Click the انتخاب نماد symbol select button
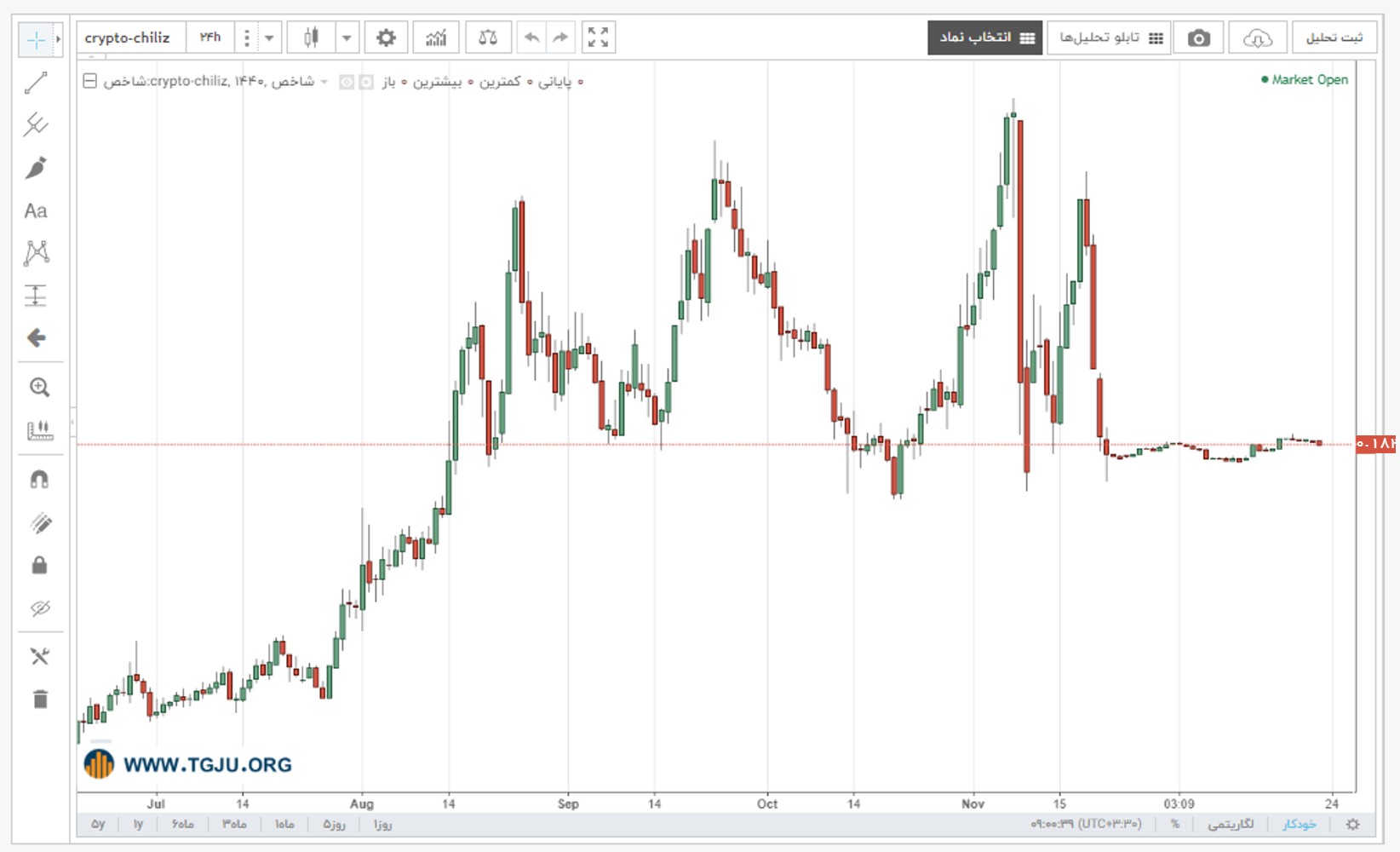The height and width of the screenshot is (852, 1400). (x=985, y=37)
